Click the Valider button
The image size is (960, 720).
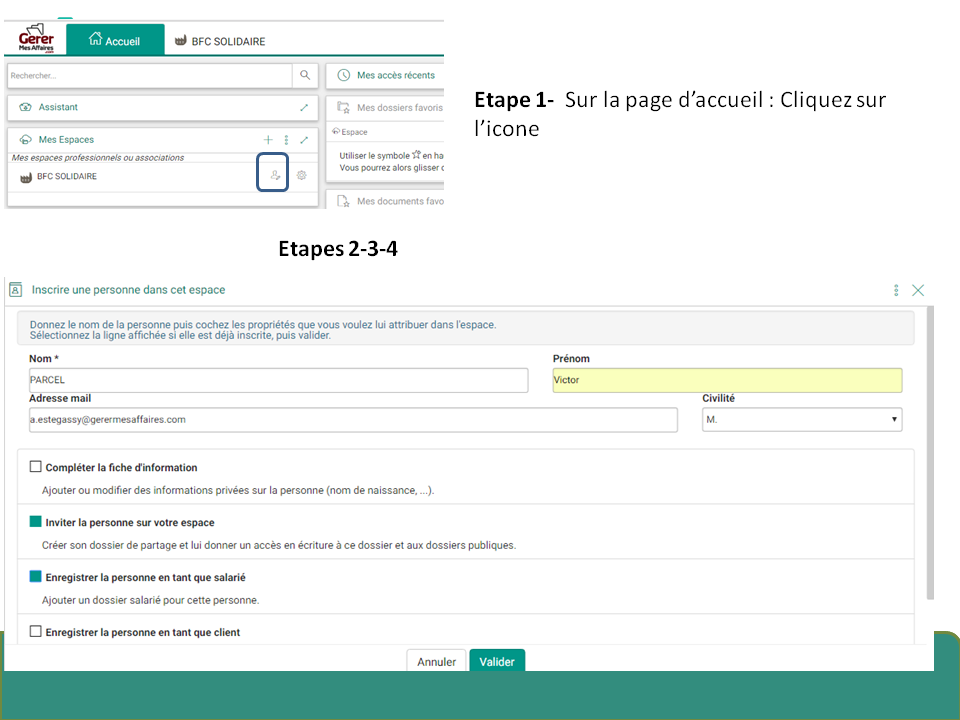coord(497,661)
